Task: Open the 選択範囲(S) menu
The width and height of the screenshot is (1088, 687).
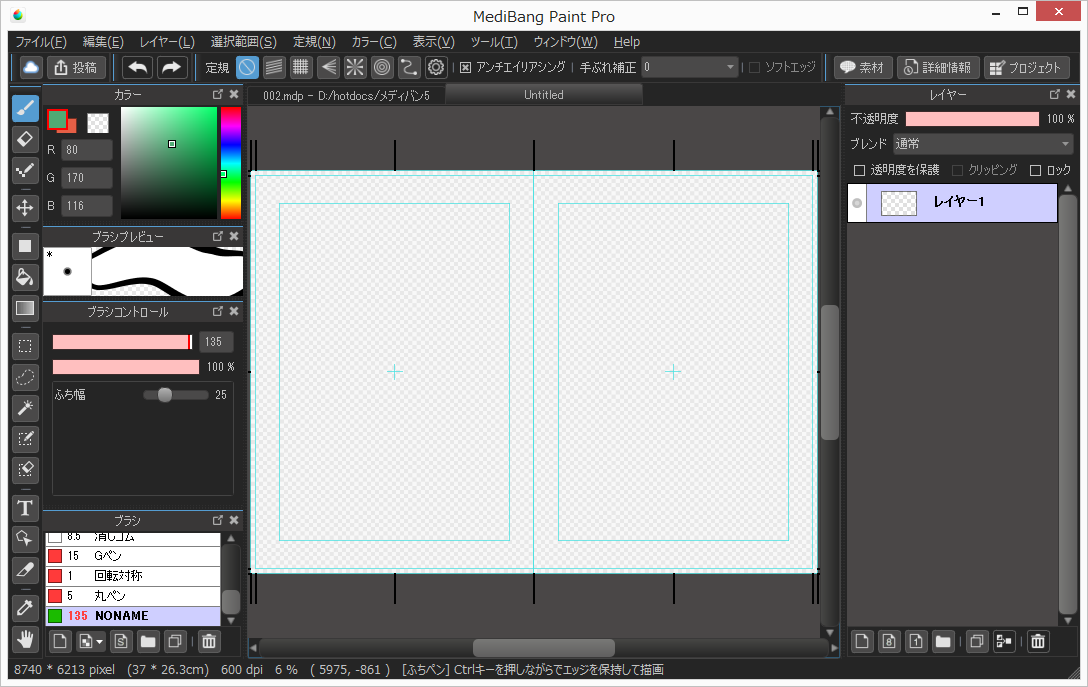Action: 244,42
